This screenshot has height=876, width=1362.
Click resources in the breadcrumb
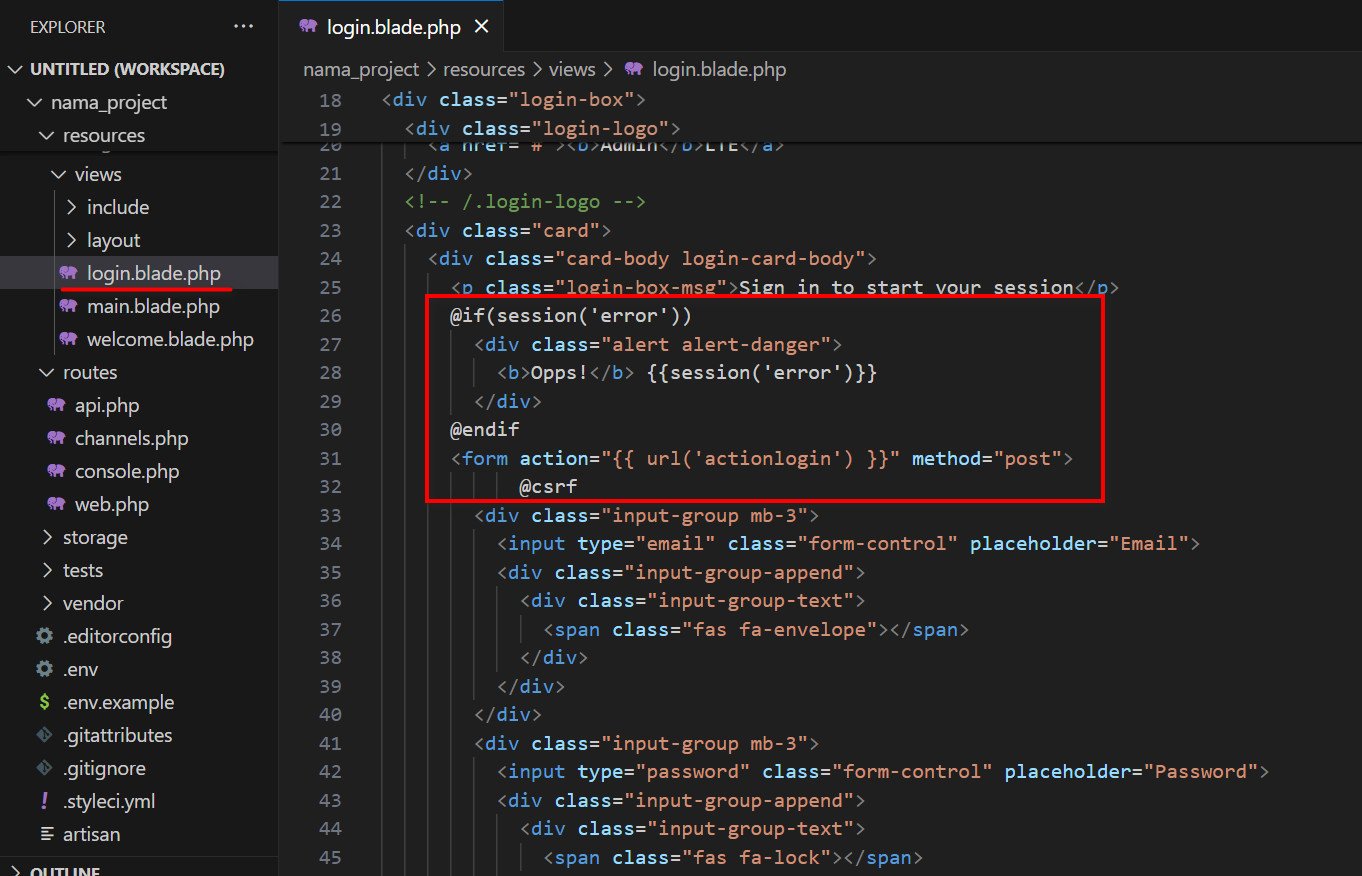(484, 69)
